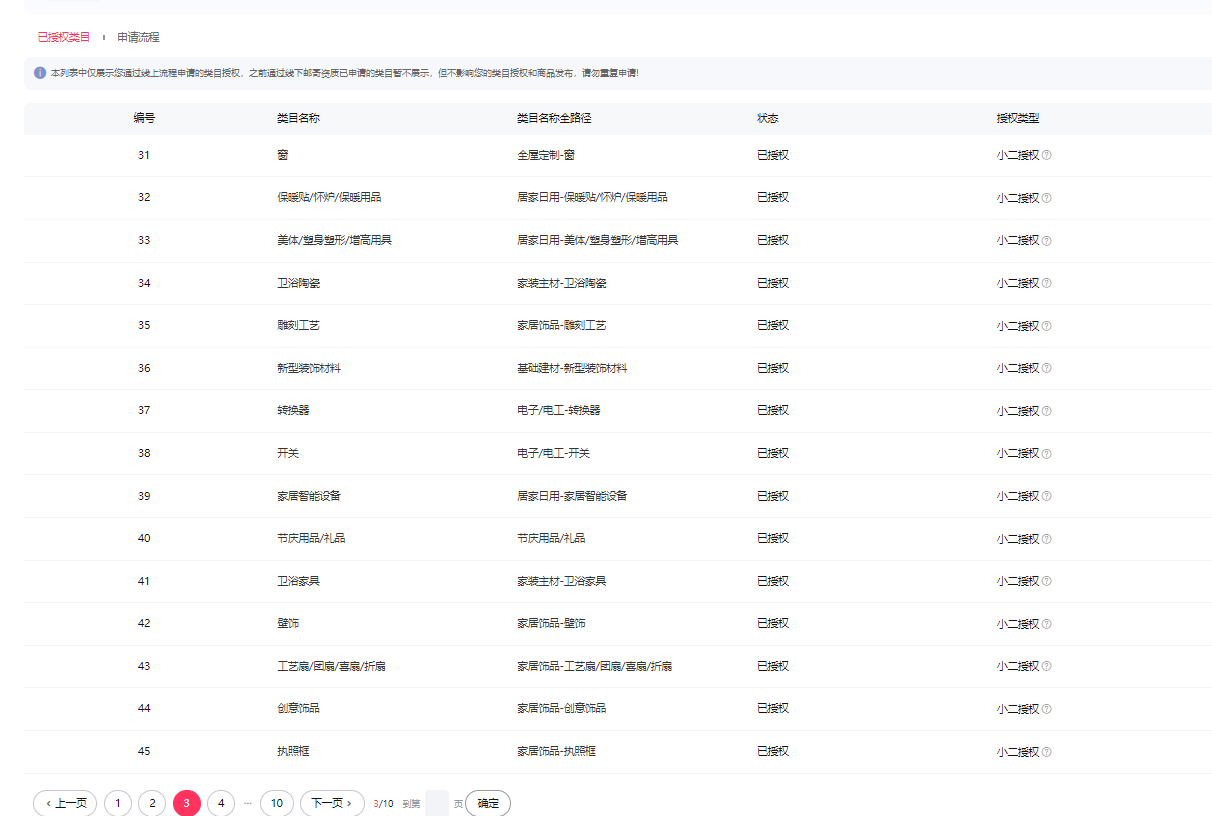1212x816 pixels.
Task: Select page 2 in pagination
Action: click(x=152, y=803)
